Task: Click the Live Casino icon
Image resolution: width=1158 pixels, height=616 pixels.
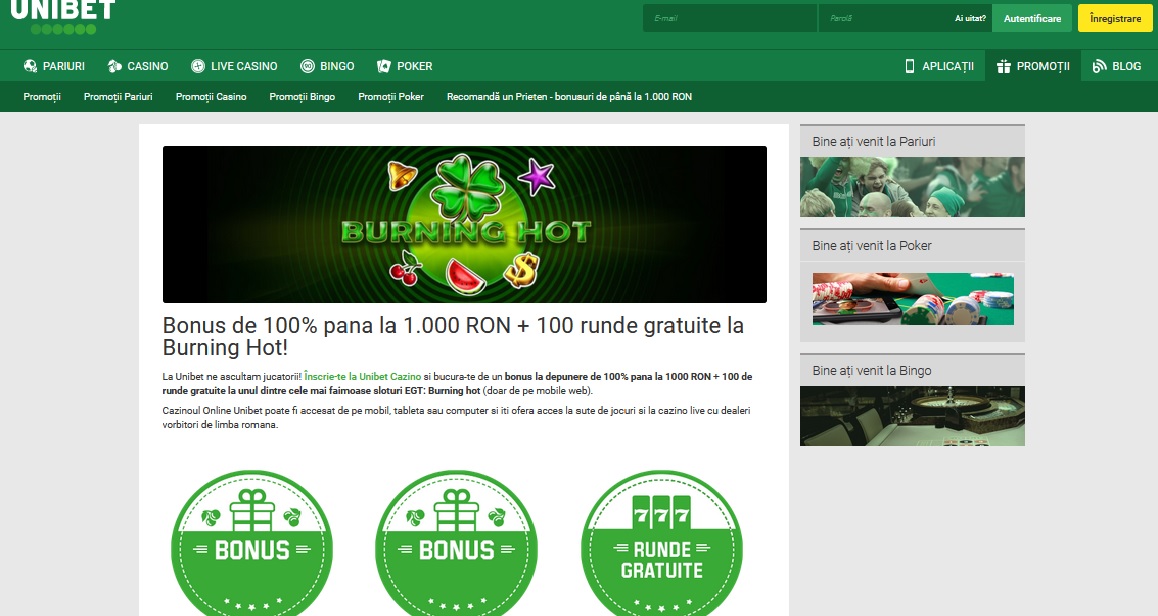Action: coord(198,66)
